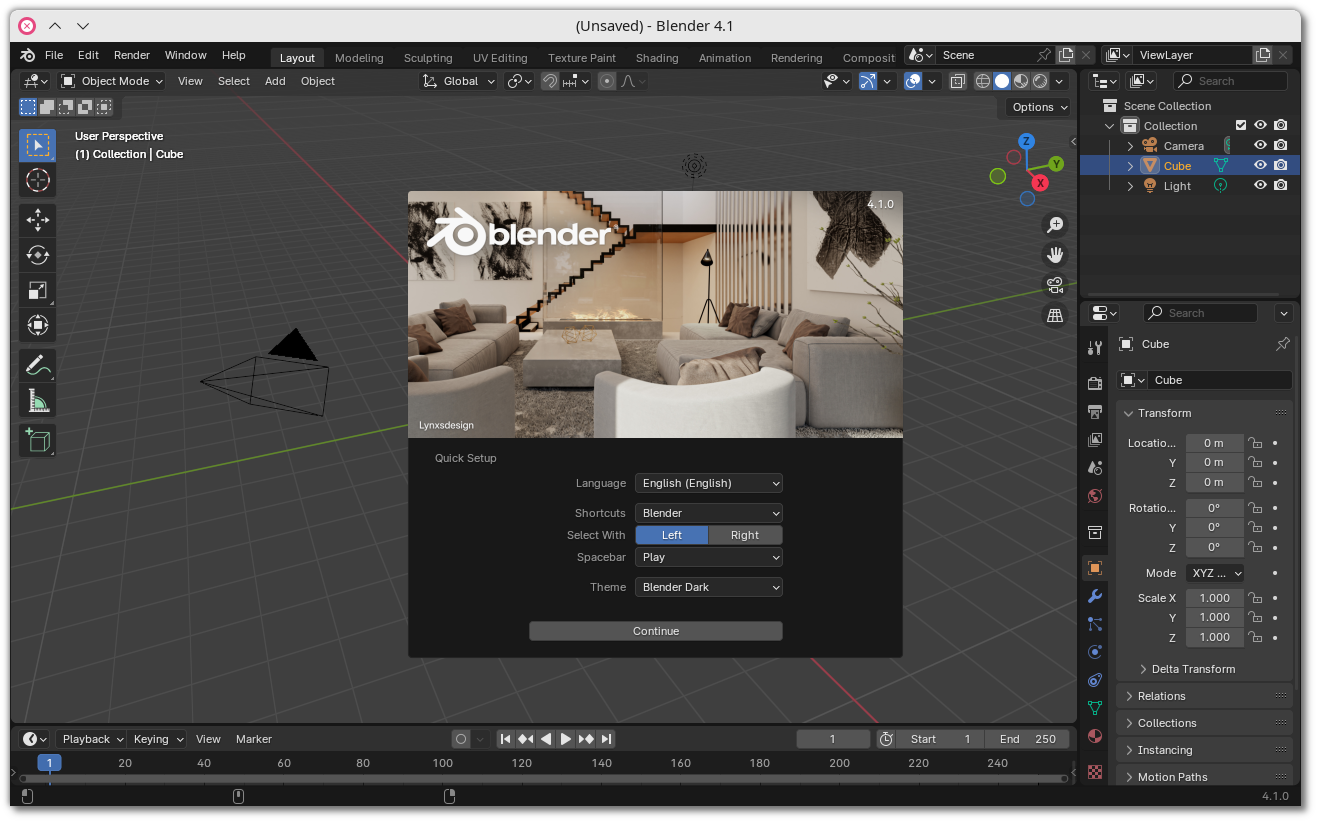Open the viewport Options button
The height and width of the screenshot is (822, 1317).
pyautogui.click(x=1039, y=107)
